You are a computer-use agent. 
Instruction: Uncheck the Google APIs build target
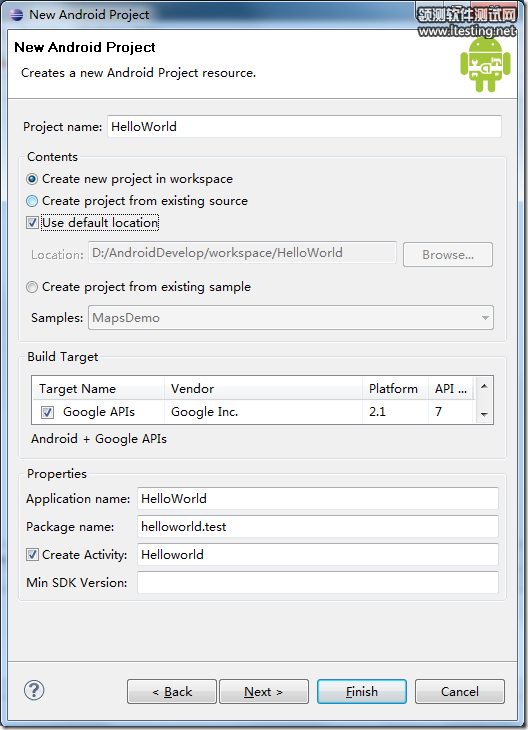(47, 412)
